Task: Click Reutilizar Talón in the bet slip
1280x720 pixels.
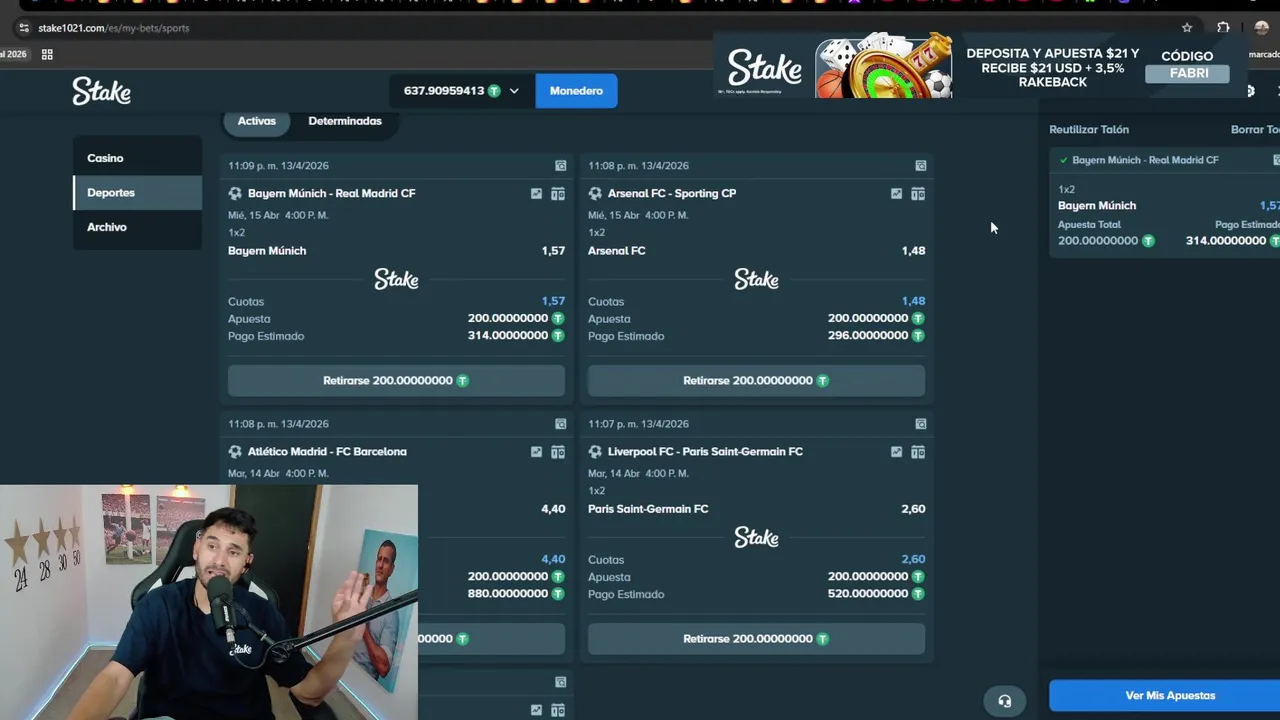Action: pos(1089,130)
